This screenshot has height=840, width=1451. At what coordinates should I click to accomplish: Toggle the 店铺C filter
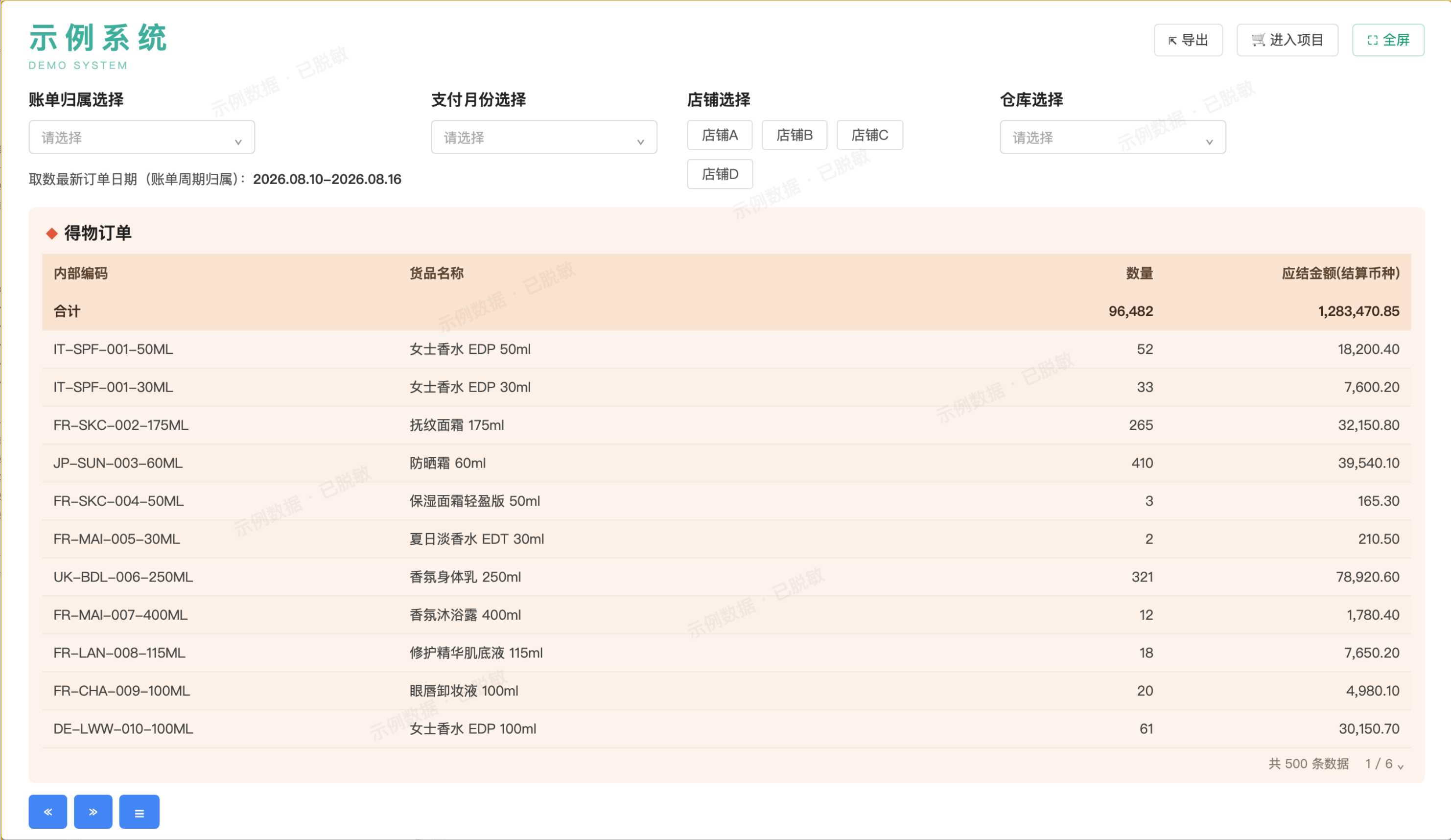click(x=869, y=135)
